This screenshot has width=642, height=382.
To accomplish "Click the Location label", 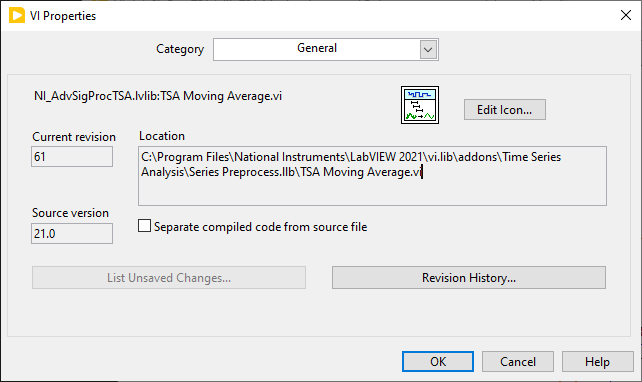I will (162, 136).
